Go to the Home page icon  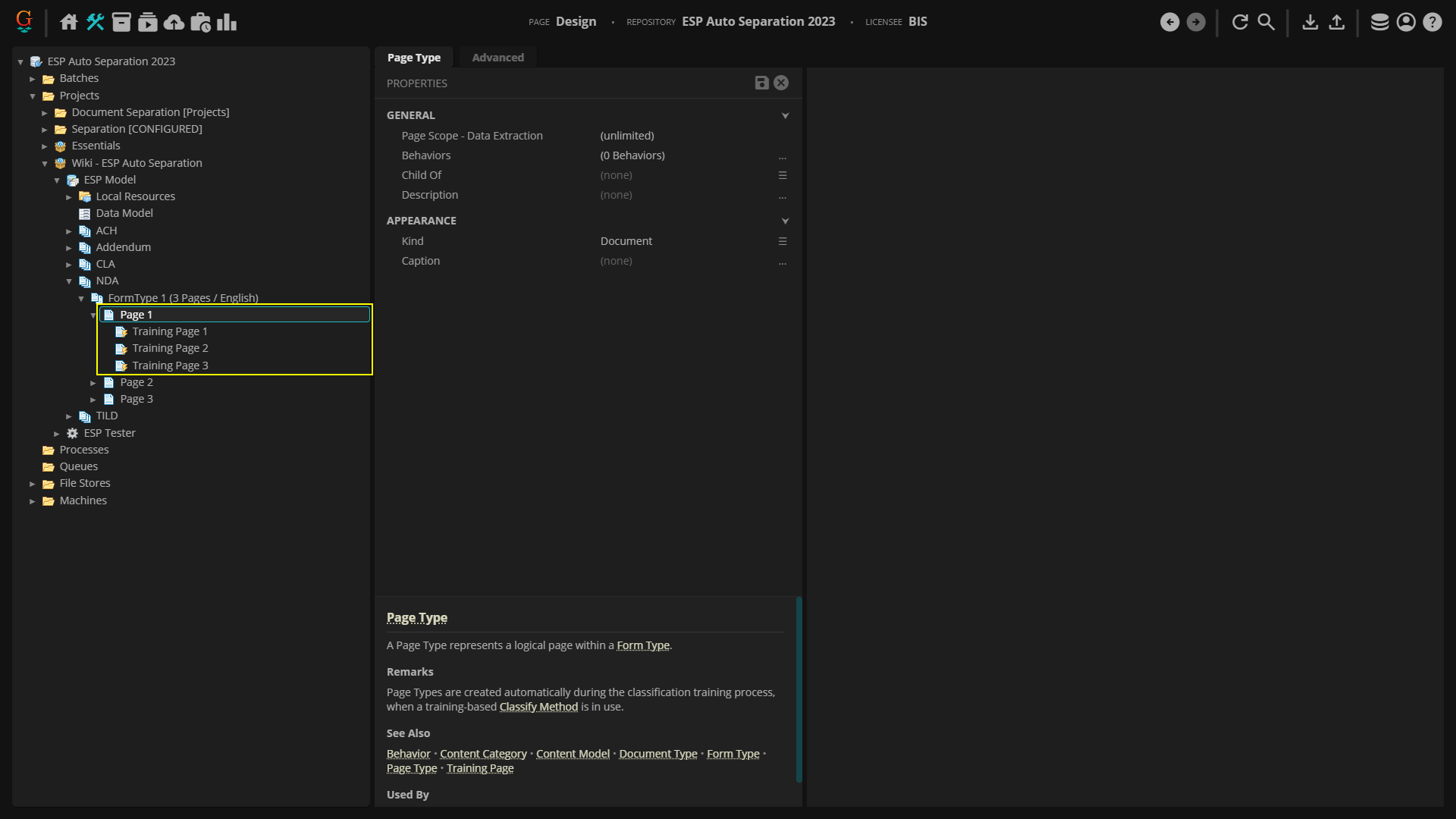[x=69, y=22]
